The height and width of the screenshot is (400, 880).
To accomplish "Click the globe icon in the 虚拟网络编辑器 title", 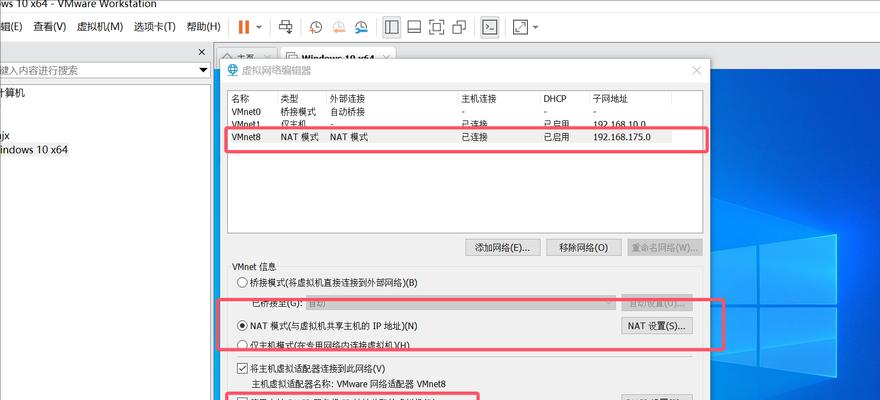I will point(232,70).
